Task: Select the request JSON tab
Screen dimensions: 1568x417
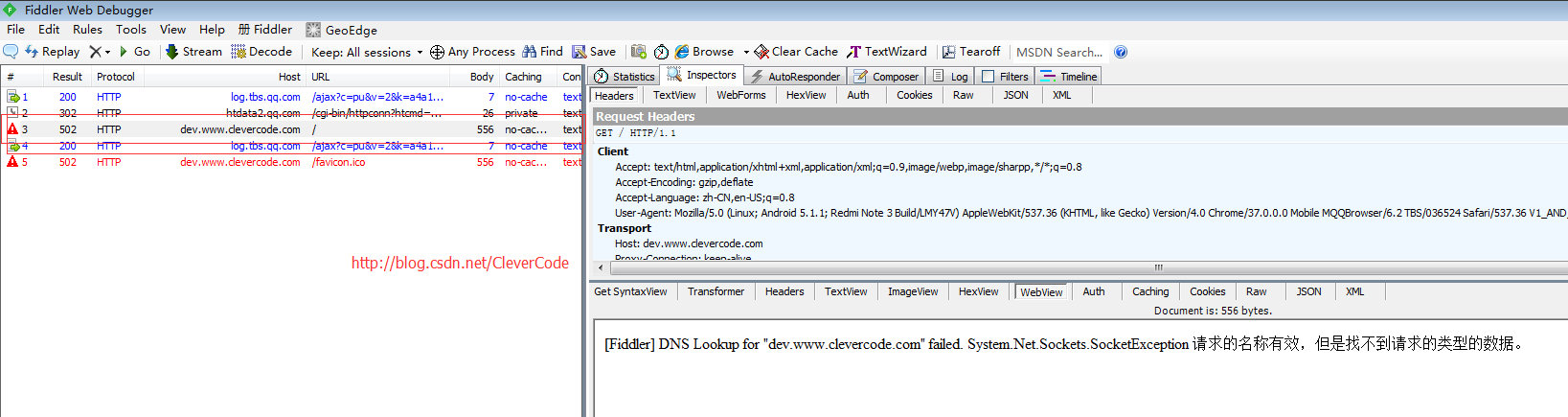Action: [x=1015, y=95]
